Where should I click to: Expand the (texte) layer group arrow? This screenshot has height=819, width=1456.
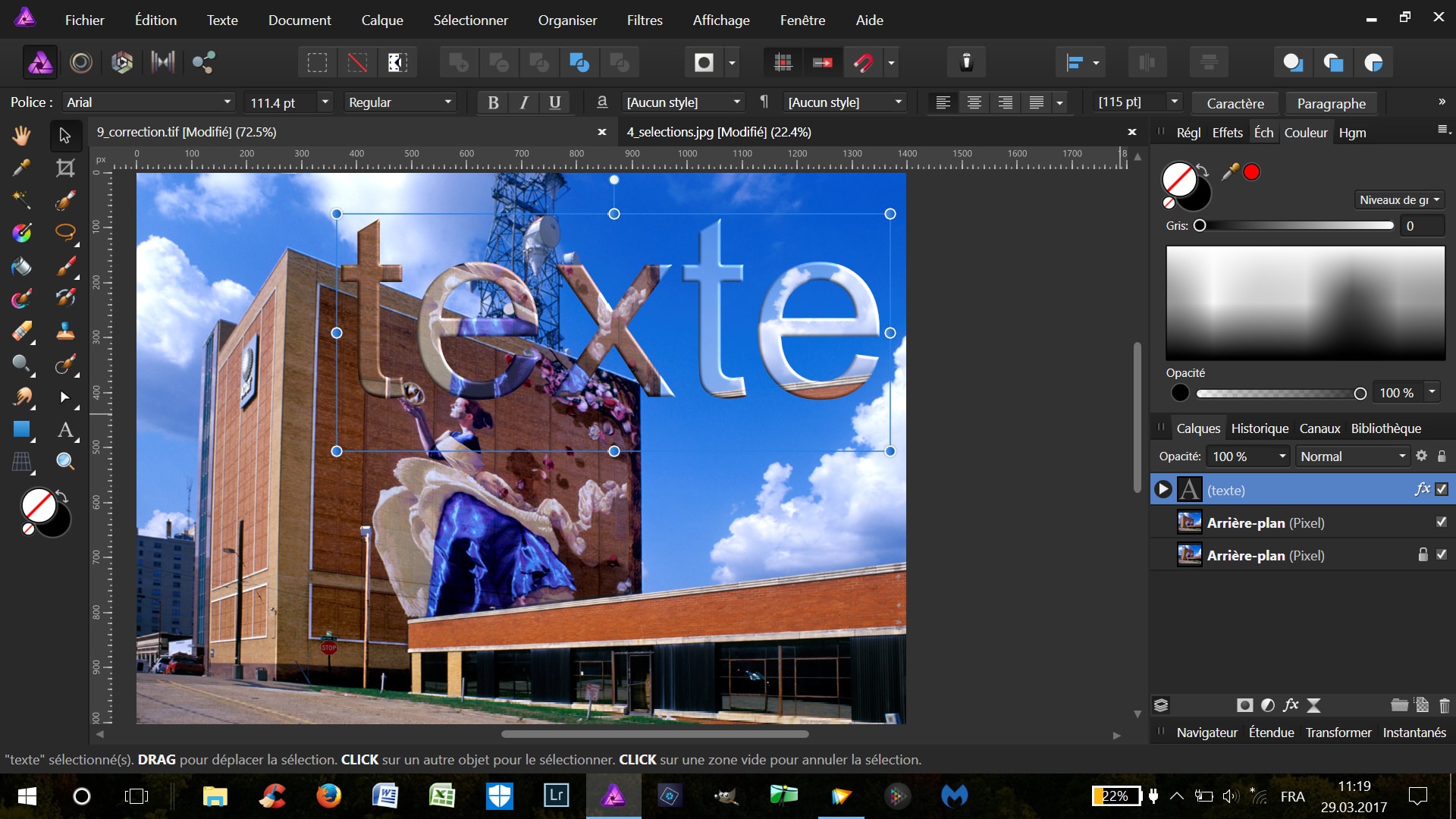coord(1163,490)
